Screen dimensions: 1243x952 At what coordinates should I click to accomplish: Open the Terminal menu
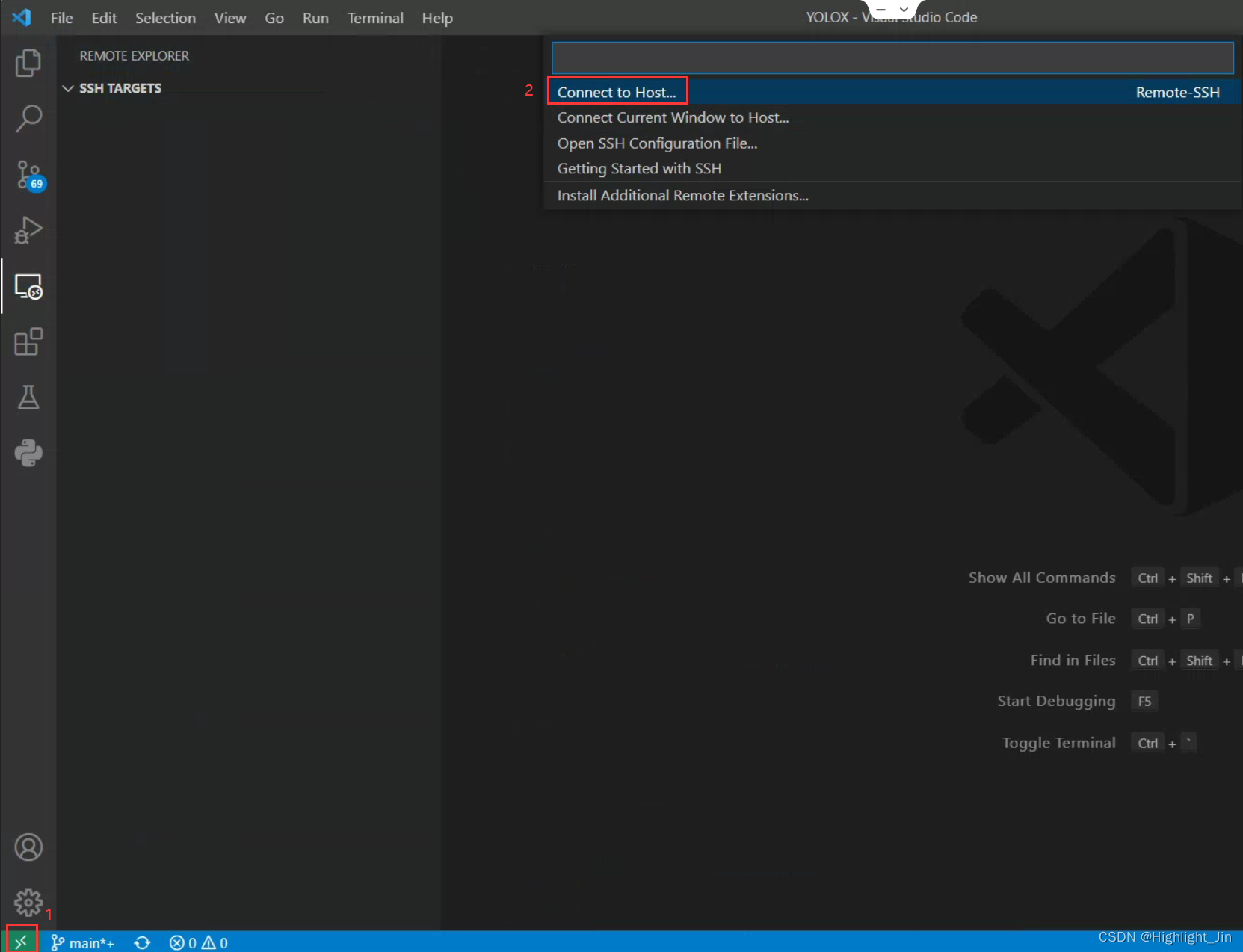[375, 18]
